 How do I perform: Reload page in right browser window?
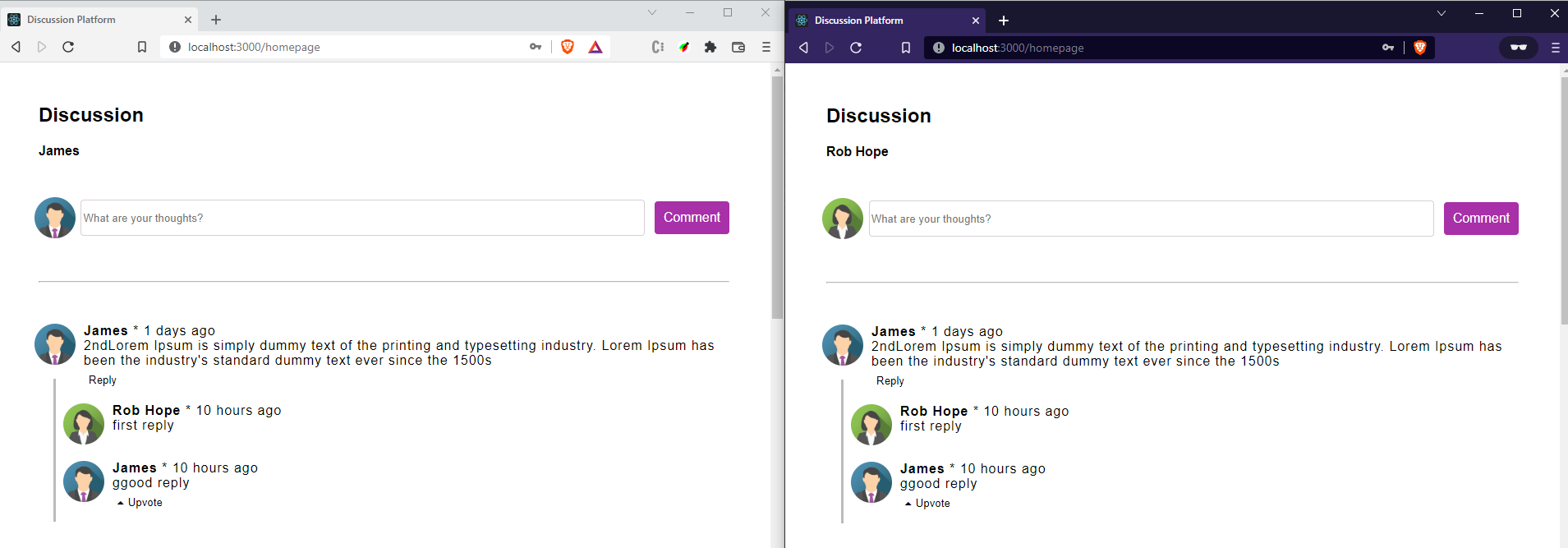click(856, 48)
